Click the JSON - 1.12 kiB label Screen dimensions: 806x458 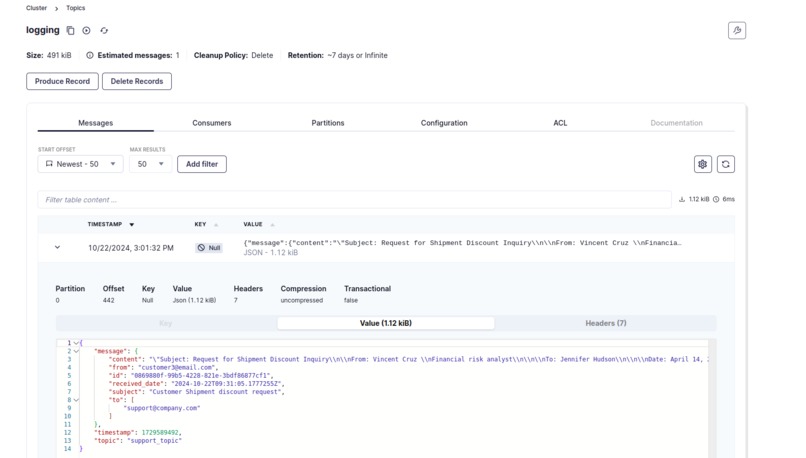(270, 252)
